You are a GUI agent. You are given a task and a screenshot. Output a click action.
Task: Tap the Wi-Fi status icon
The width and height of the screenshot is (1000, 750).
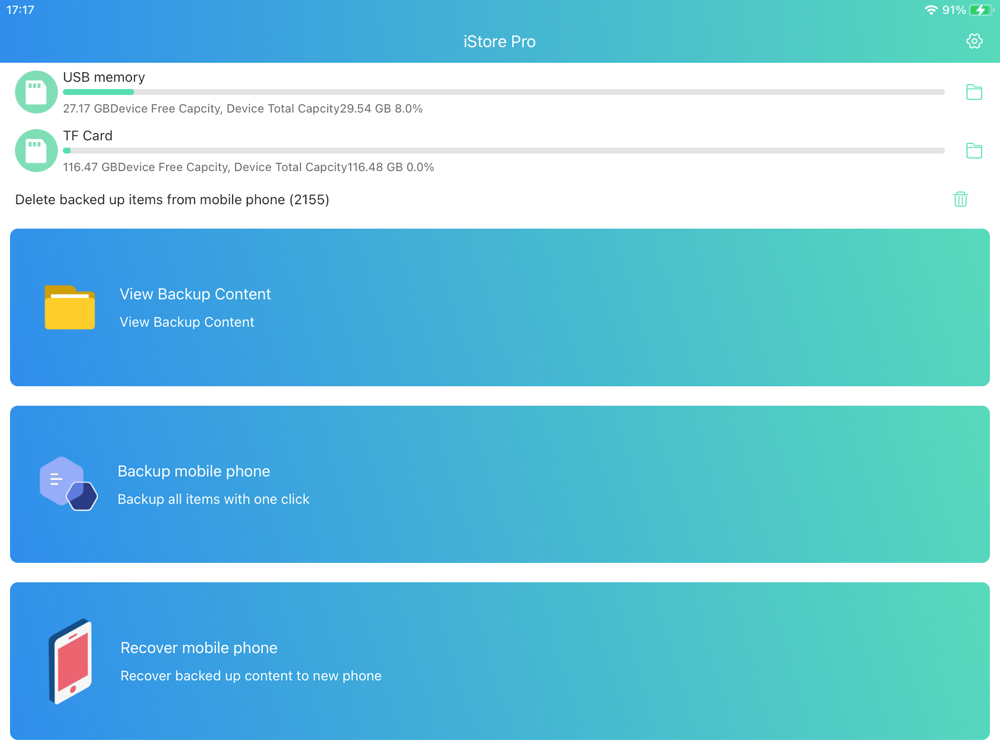[930, 10]
